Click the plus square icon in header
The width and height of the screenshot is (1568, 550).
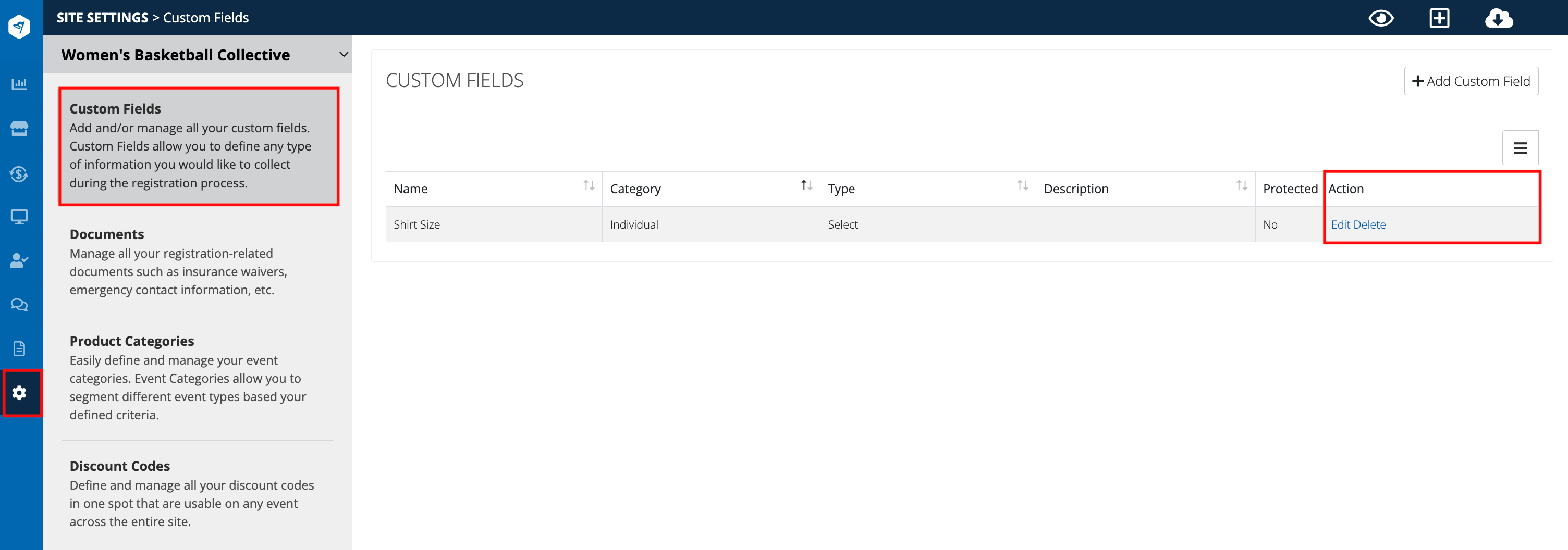coord(1440,18)
